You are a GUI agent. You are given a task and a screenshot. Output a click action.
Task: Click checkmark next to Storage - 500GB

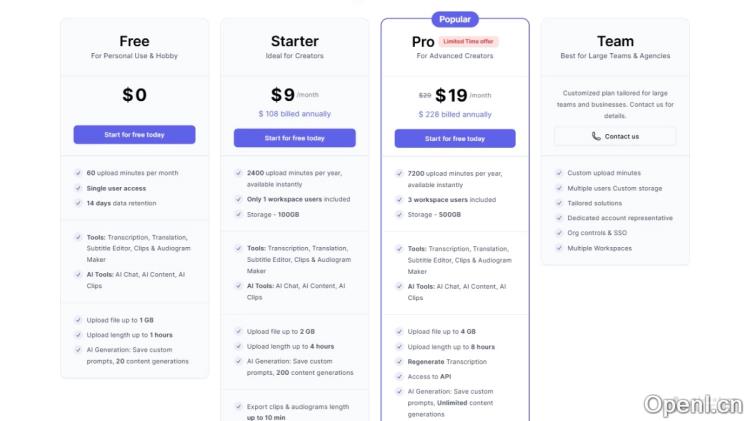coord(399,214)
